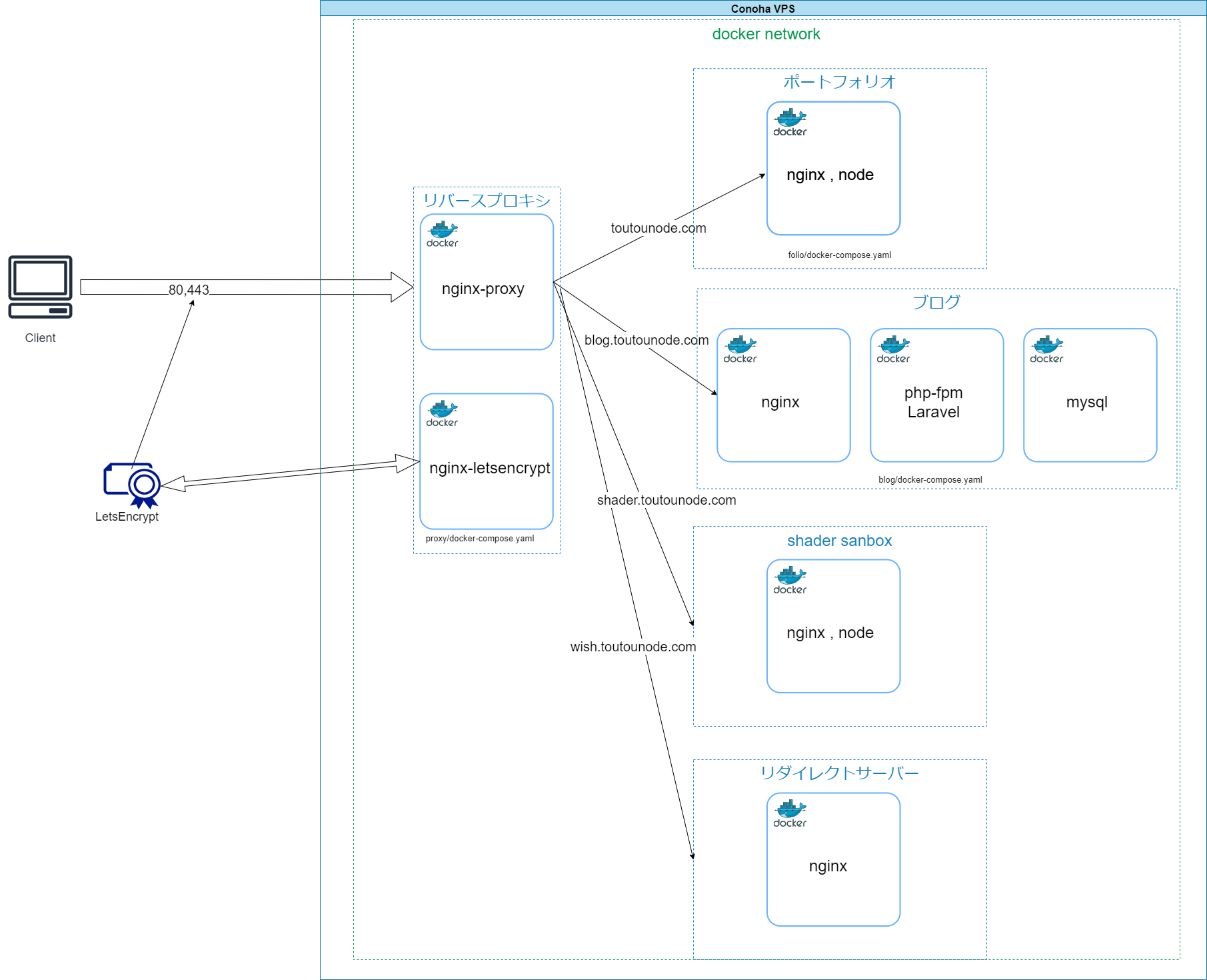The height and width of the screenshot is (980, 1207).
Task: Click the toutounode.com connector label
Action: pyautogui.click(x=658, y=228)
